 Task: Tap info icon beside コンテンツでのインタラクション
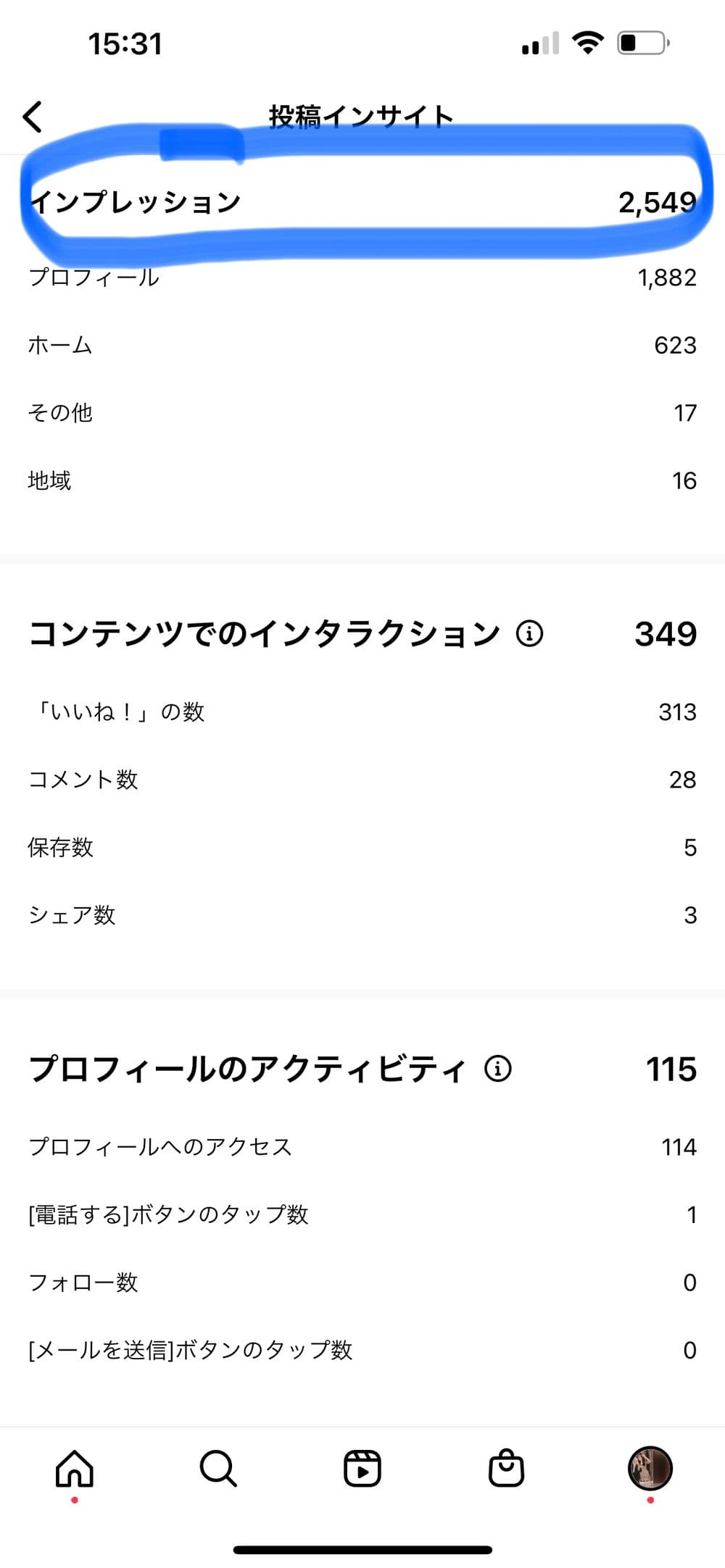529,634
